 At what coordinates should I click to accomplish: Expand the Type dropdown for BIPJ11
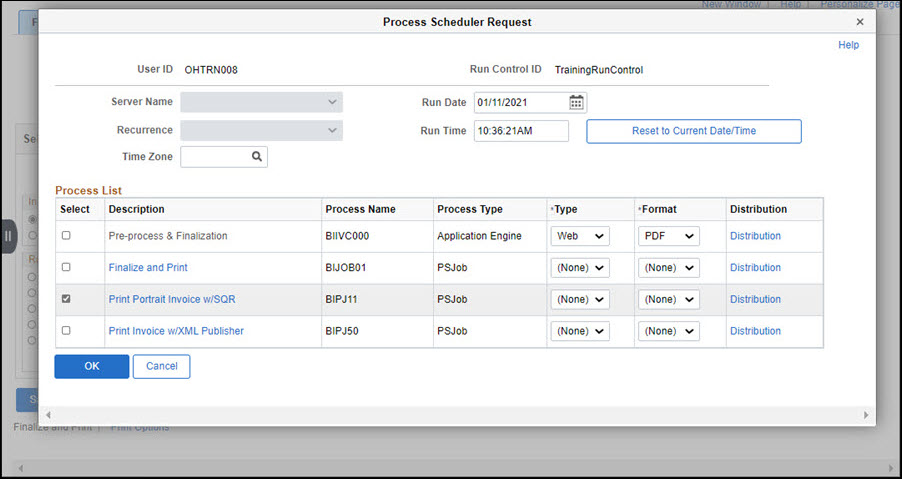coord(579,299)
